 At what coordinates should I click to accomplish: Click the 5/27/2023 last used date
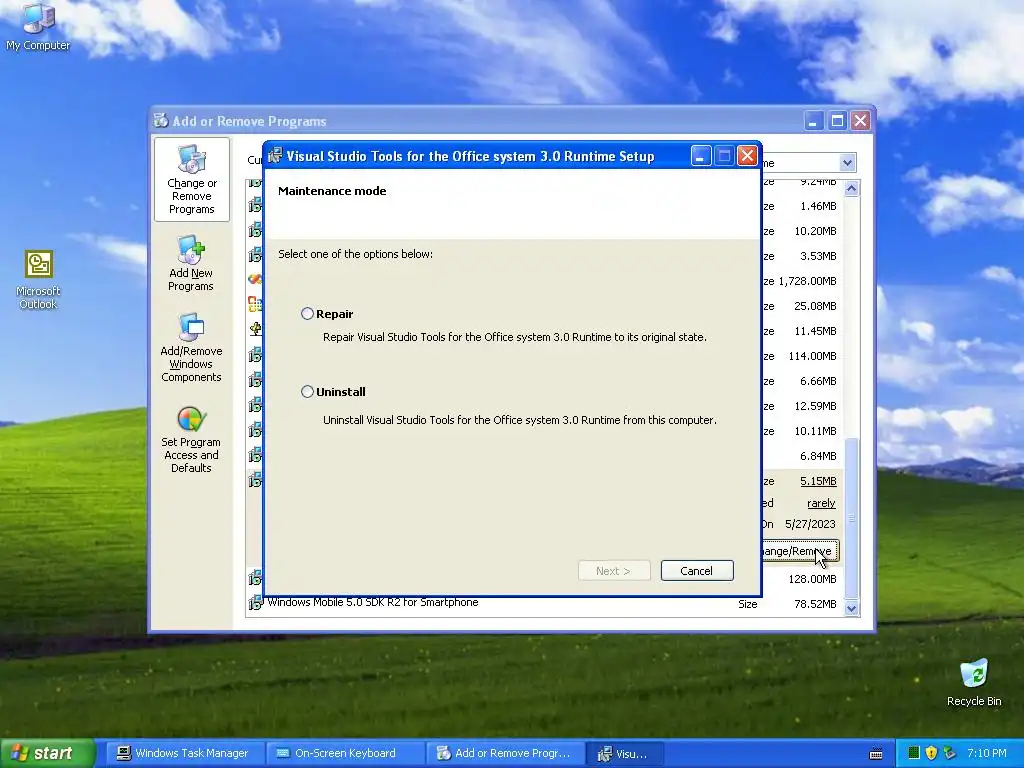point(810,524)
